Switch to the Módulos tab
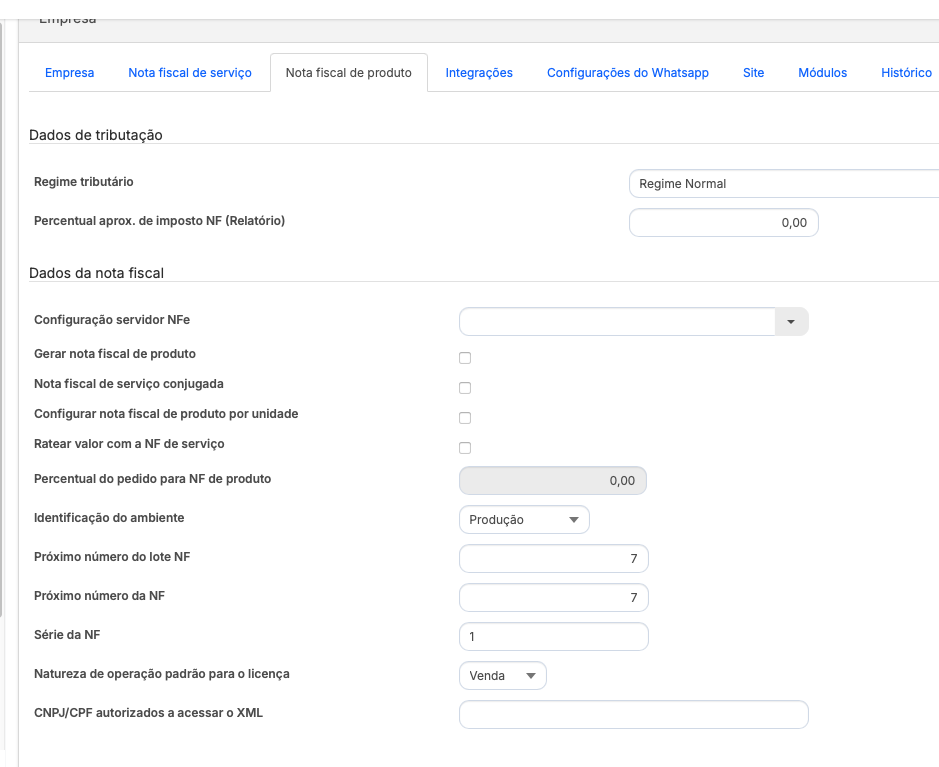This screenshot has height=767, width=939. point(823,73)
